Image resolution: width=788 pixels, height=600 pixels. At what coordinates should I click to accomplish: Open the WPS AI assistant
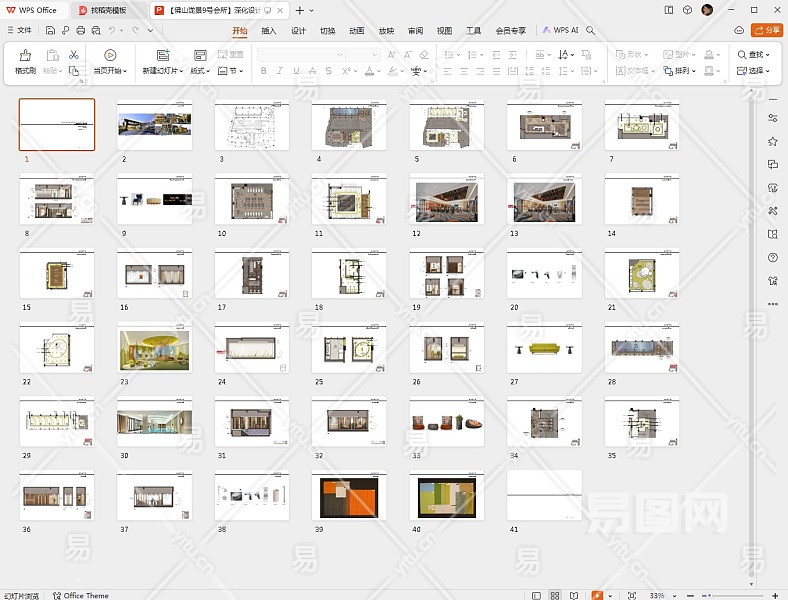[x=561, y=31]
